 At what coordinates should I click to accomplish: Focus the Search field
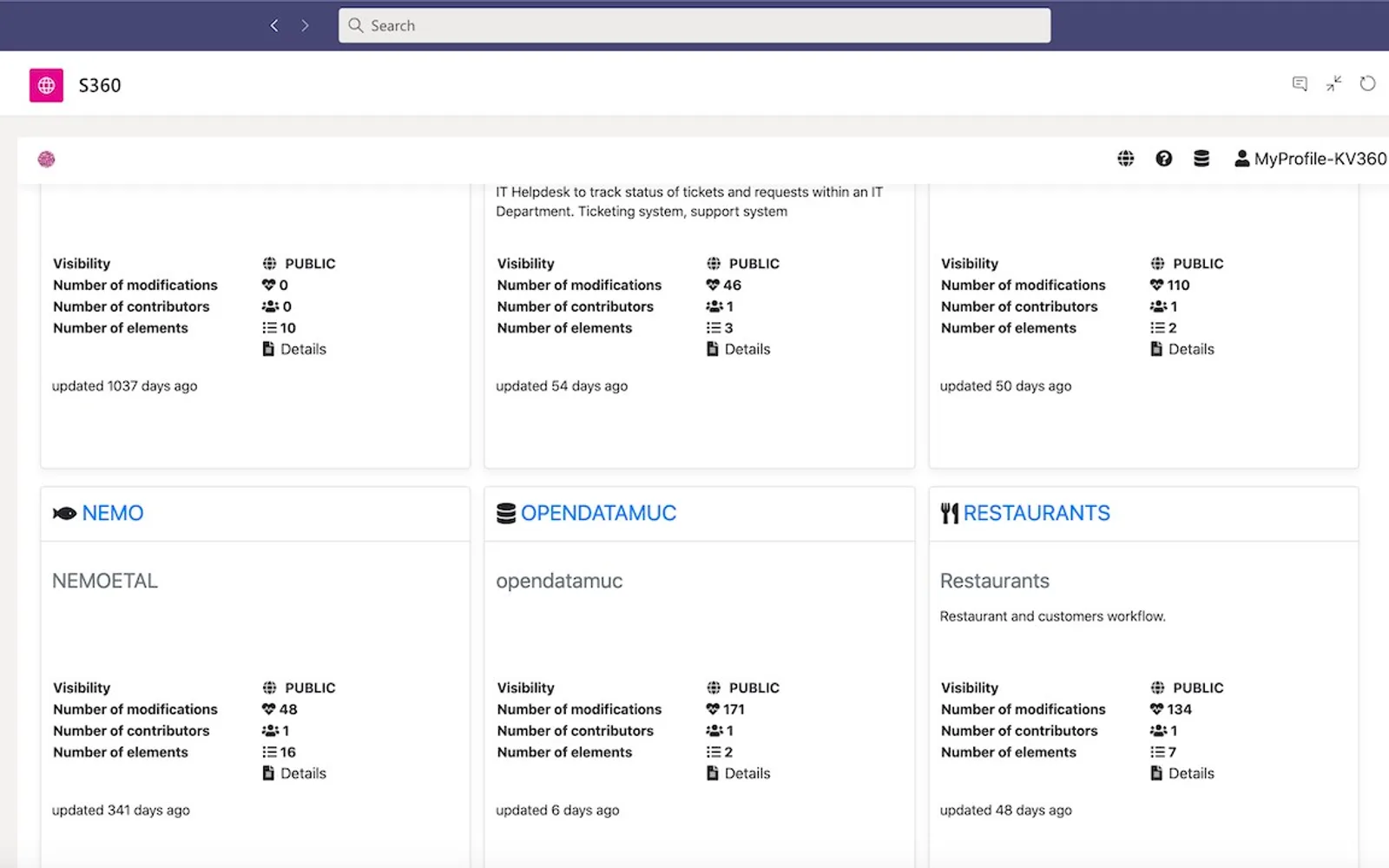(694, 26)
